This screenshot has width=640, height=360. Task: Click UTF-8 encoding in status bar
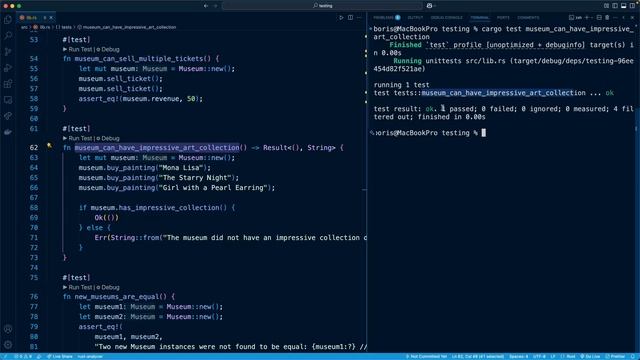pos(540,356)
